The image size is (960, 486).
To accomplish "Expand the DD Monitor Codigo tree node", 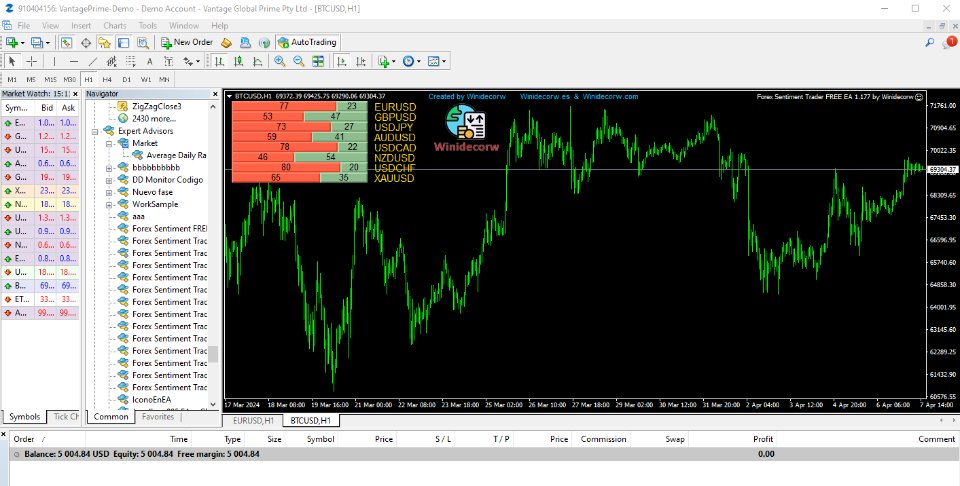I will [109, 180].
